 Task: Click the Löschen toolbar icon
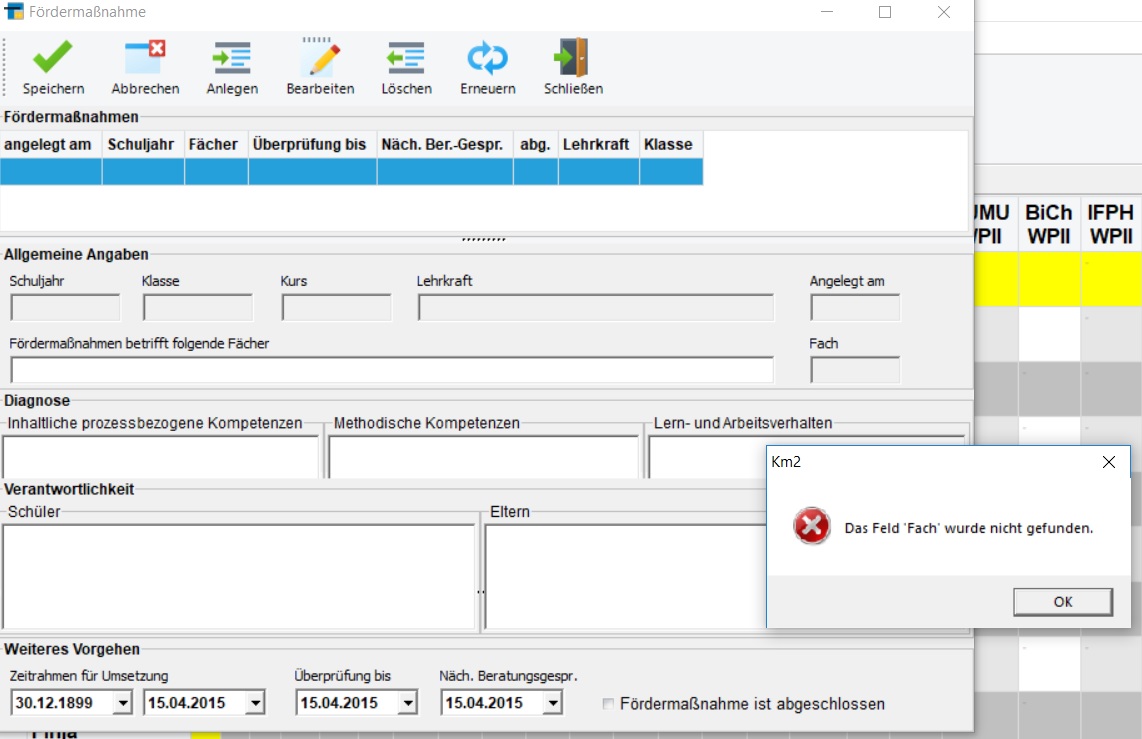pos(406,57)
